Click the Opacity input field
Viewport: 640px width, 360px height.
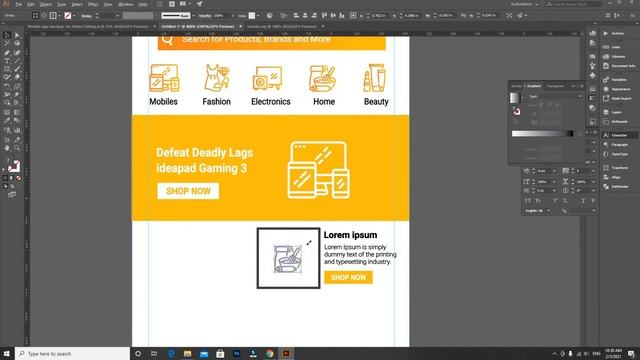coord(220,16)
